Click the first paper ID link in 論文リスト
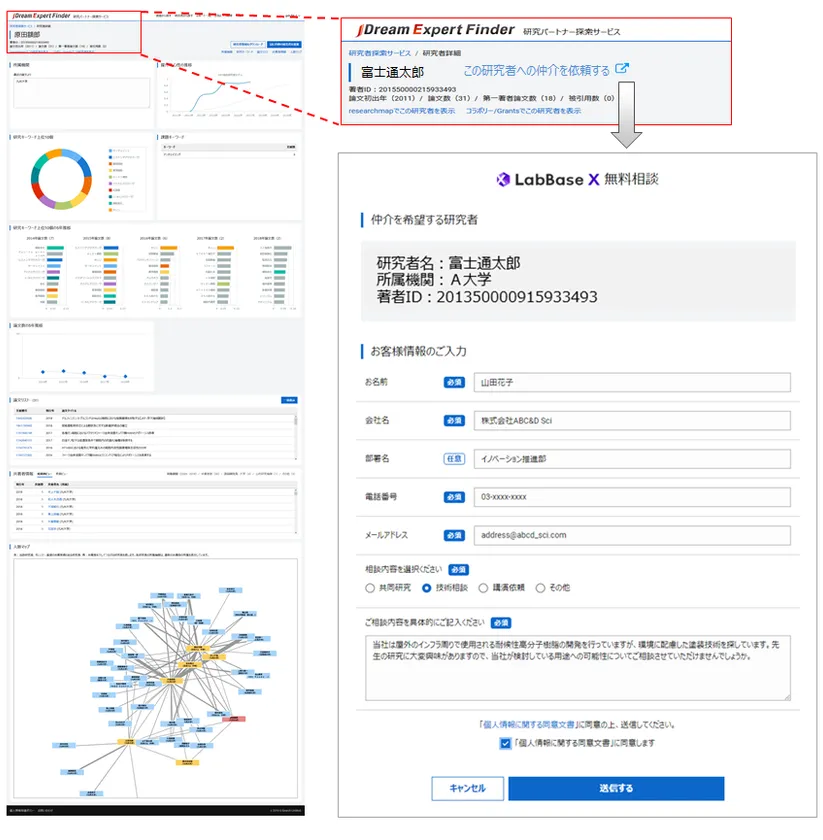The image size is (823, 840). click(x=24, y=418)
